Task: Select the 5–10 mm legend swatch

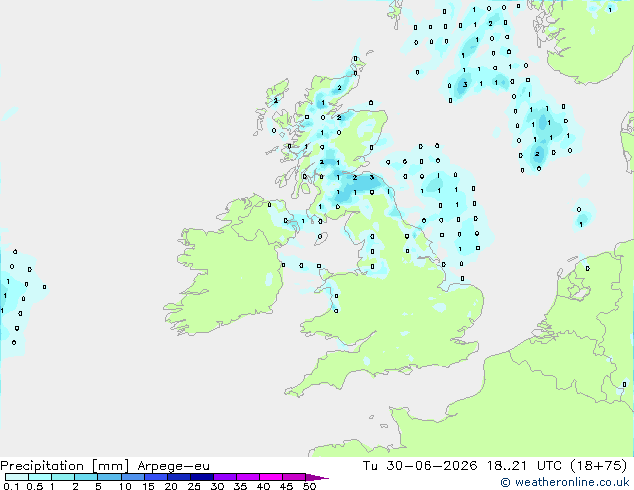Action: [x=109, y=477]
